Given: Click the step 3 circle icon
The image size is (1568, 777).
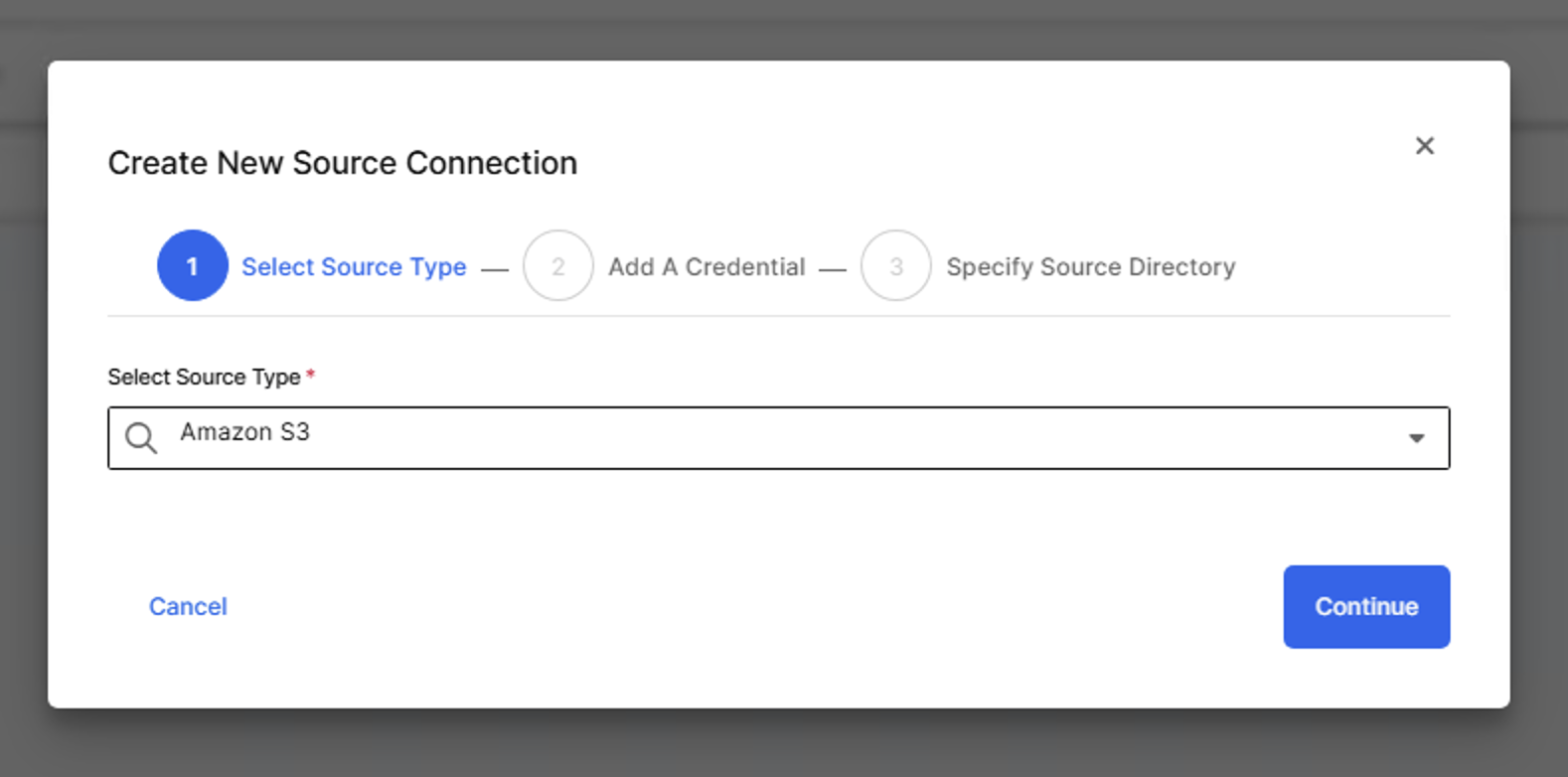Looking at the screenshot, I should [x=895, y=265].
